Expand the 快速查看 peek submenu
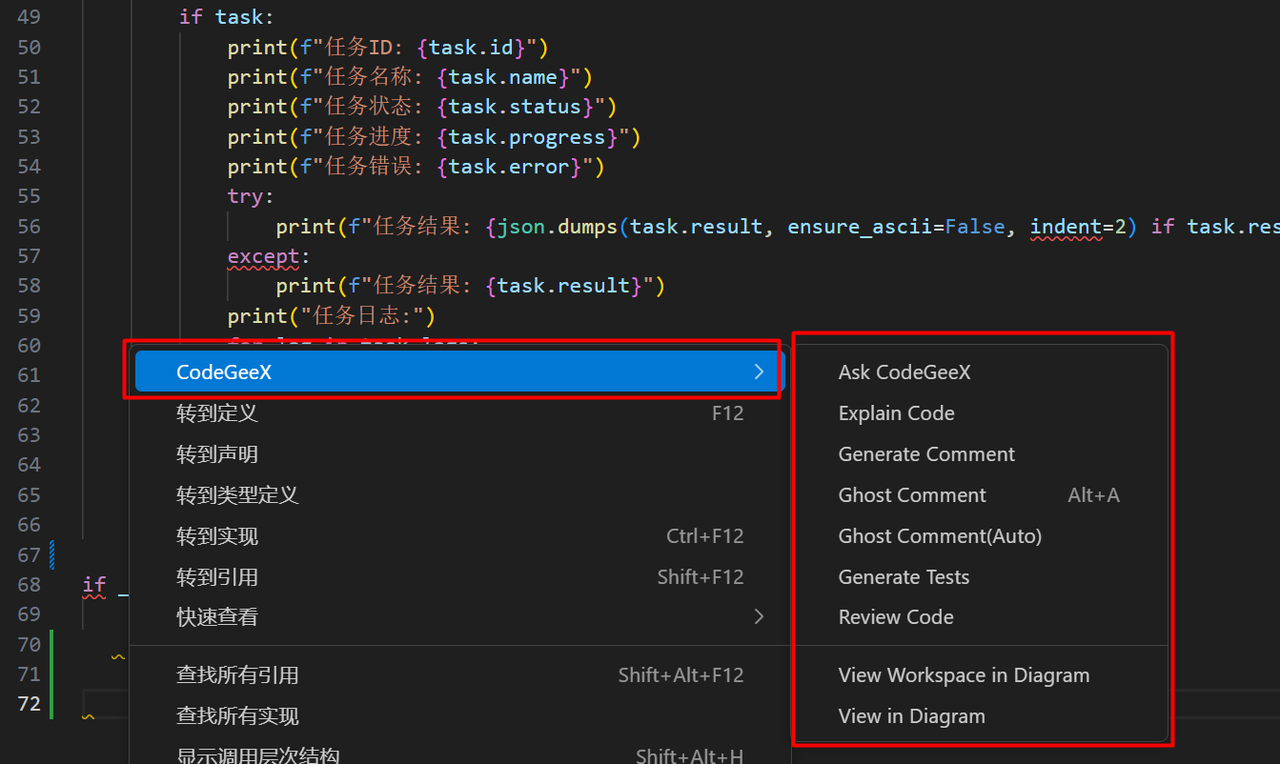This screenshot has height=764, width=1280. [x=758, y=616]
